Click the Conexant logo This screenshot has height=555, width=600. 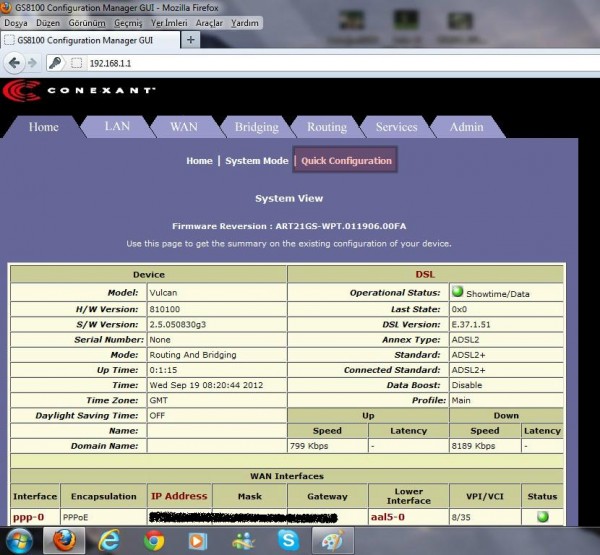click(x=78, y=91)
